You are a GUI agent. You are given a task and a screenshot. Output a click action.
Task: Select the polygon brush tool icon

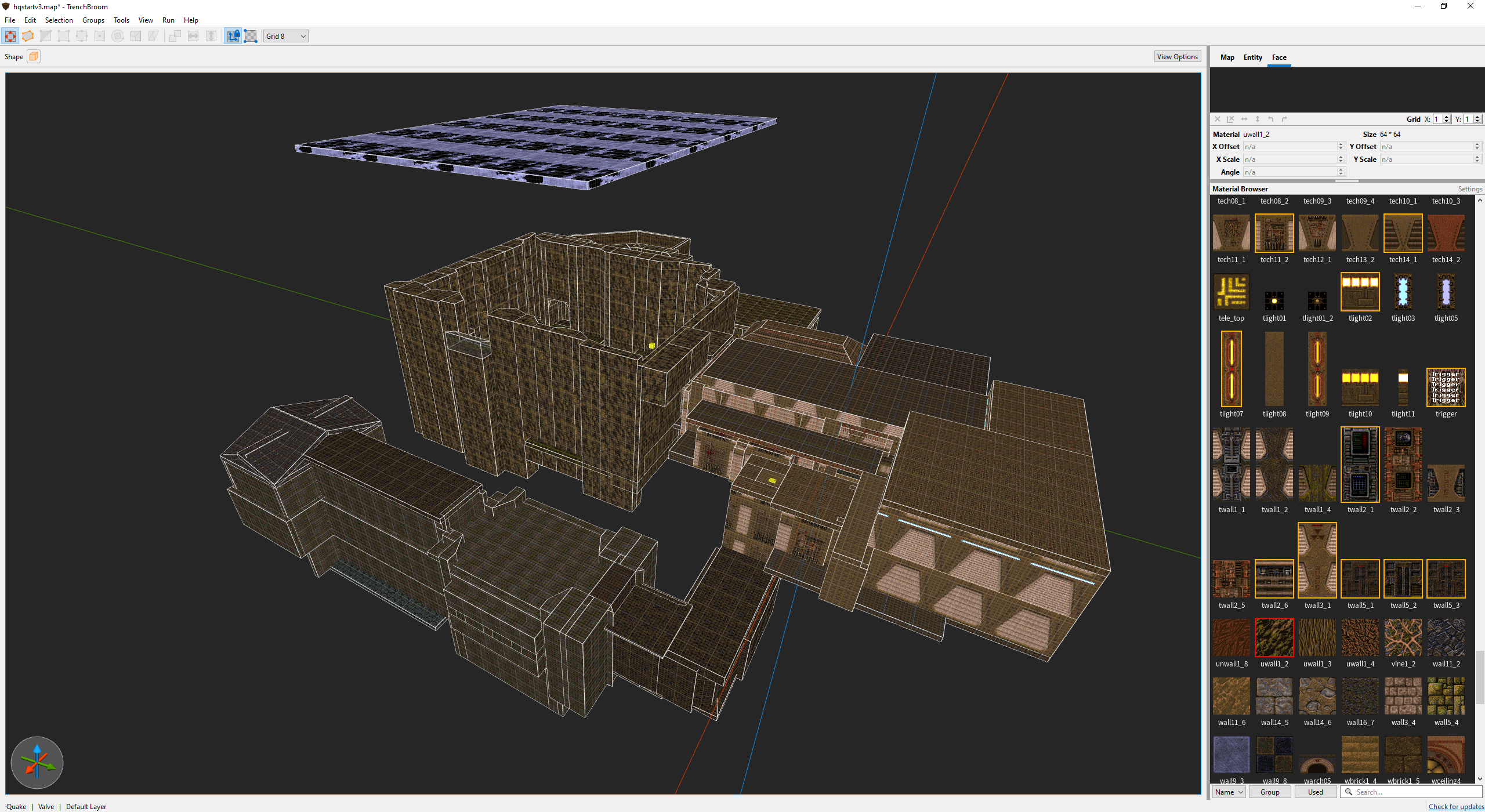pyautogui.click(x=28, y=36)
